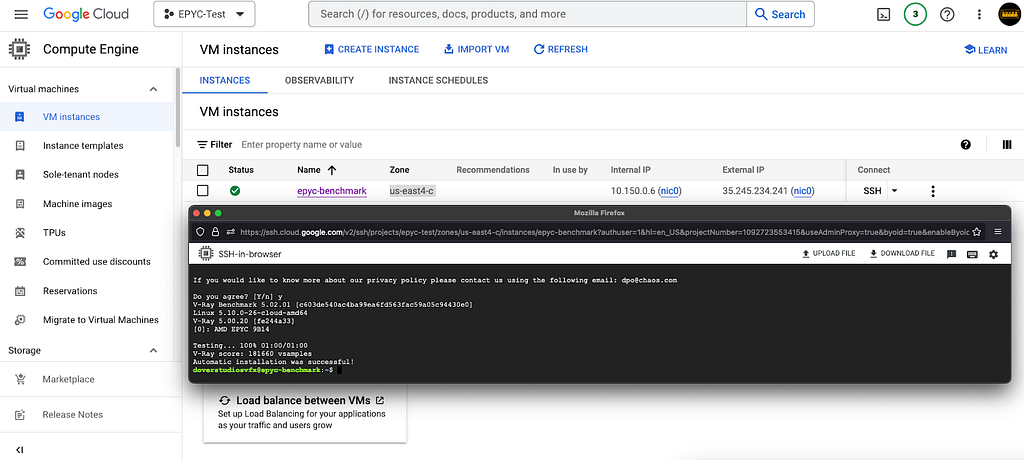Bookmark page with the Firefox star icon
Screen dimensions: 1024x460
[977, 231]
